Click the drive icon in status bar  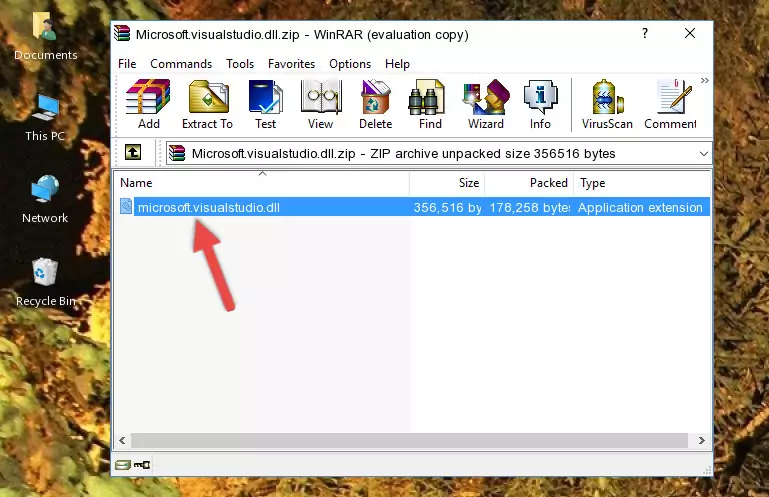tap(123, 465)
